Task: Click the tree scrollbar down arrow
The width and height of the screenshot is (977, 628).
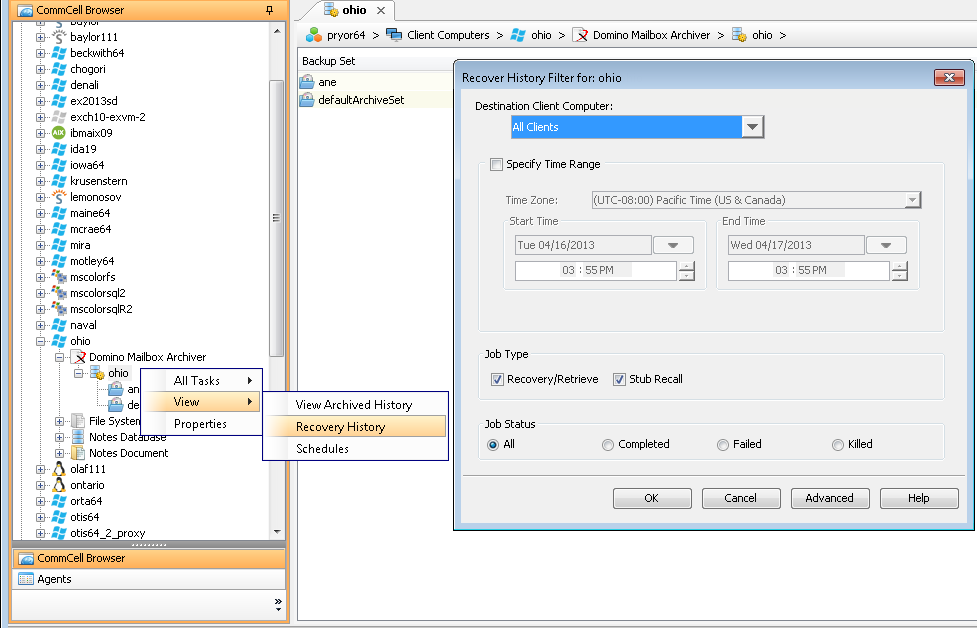Action: click(x=277, y=532)
